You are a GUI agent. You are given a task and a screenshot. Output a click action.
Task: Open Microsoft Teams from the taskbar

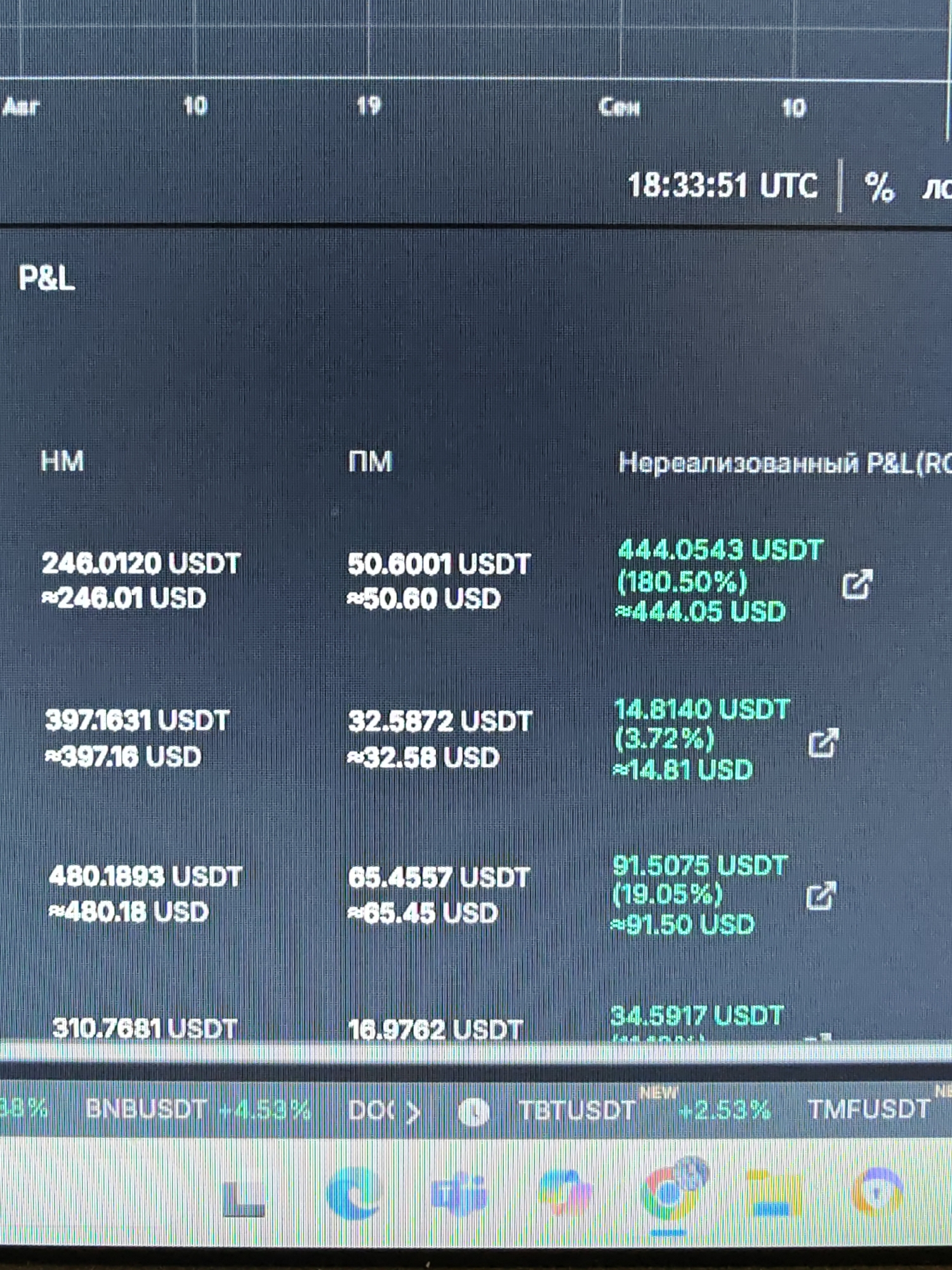click(x=459, y=1194)
